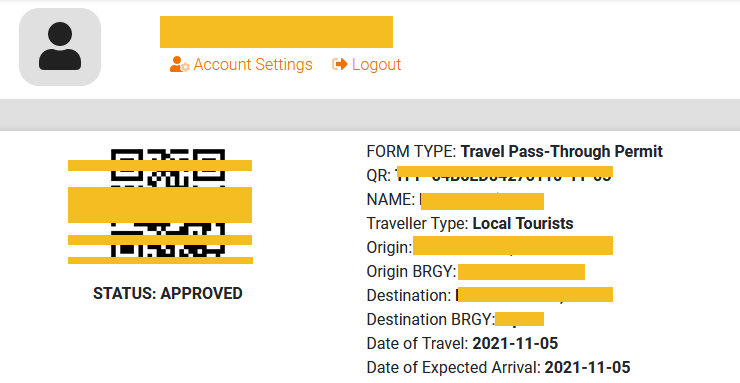Click the redacted QR reference value
The width and height of the screenshot is (740, 383).
(504, 175)
